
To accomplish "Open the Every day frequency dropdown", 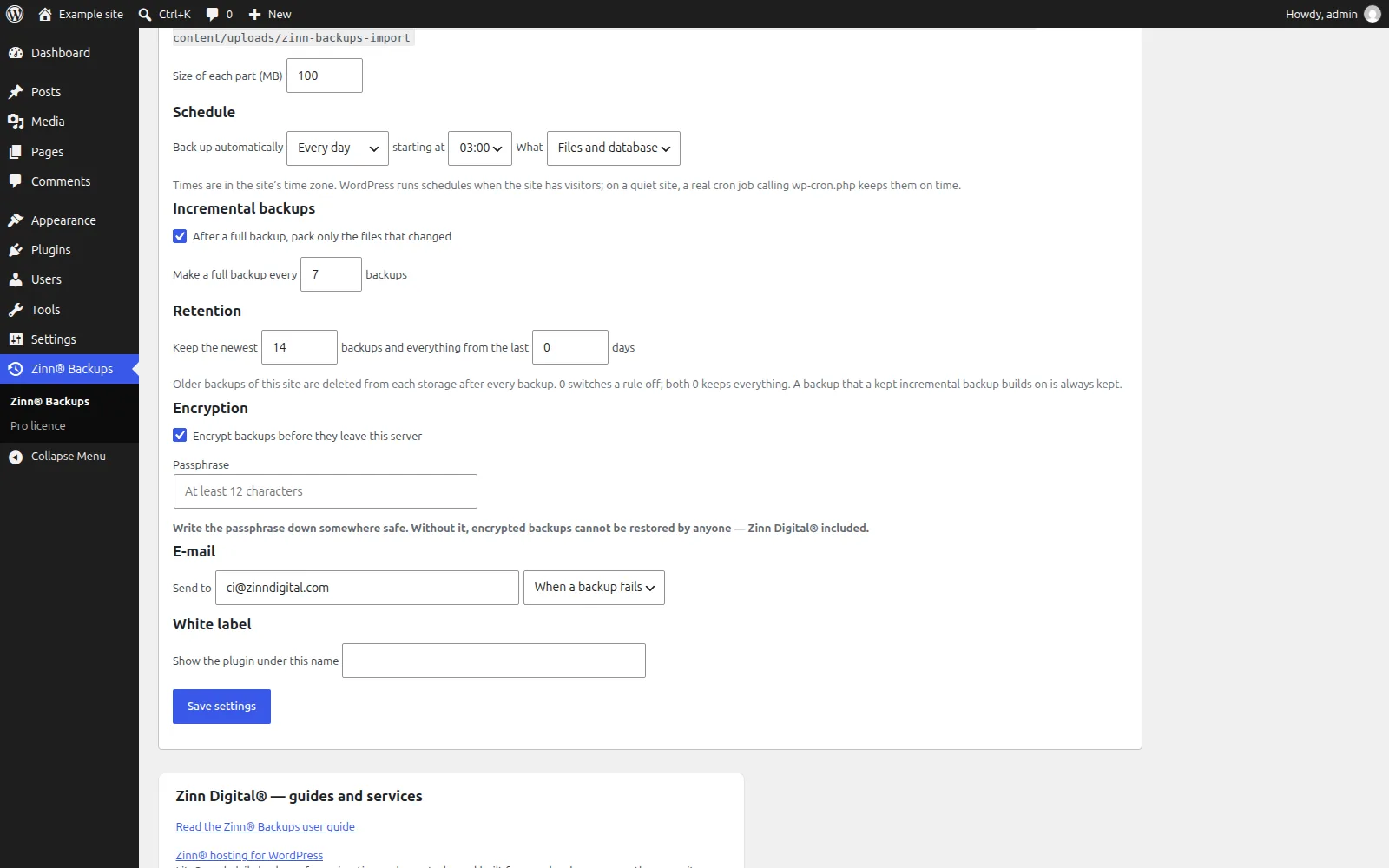I will point(338,148).
